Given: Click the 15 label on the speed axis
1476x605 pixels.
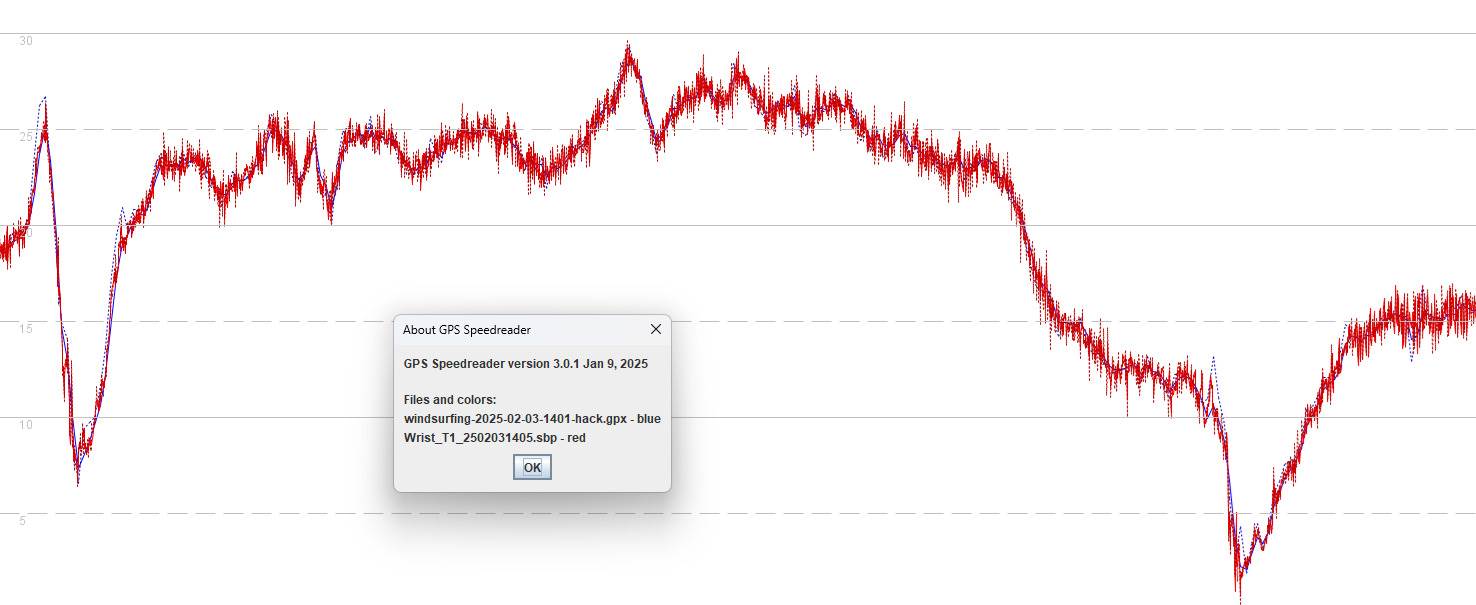Looking at the screenshot, I should pos(25,329).
